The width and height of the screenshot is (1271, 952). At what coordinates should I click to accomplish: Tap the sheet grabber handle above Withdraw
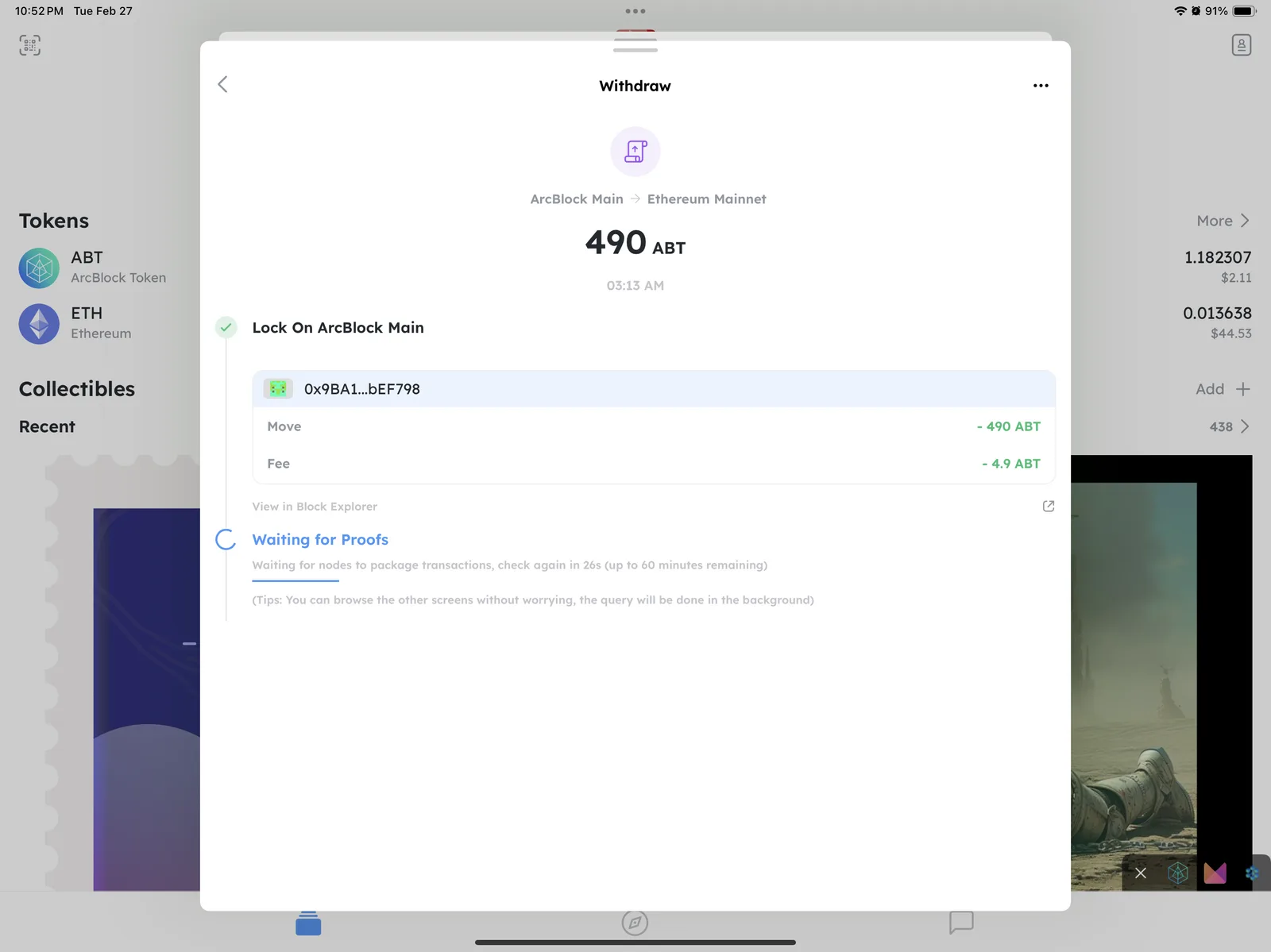pos(635,50)
